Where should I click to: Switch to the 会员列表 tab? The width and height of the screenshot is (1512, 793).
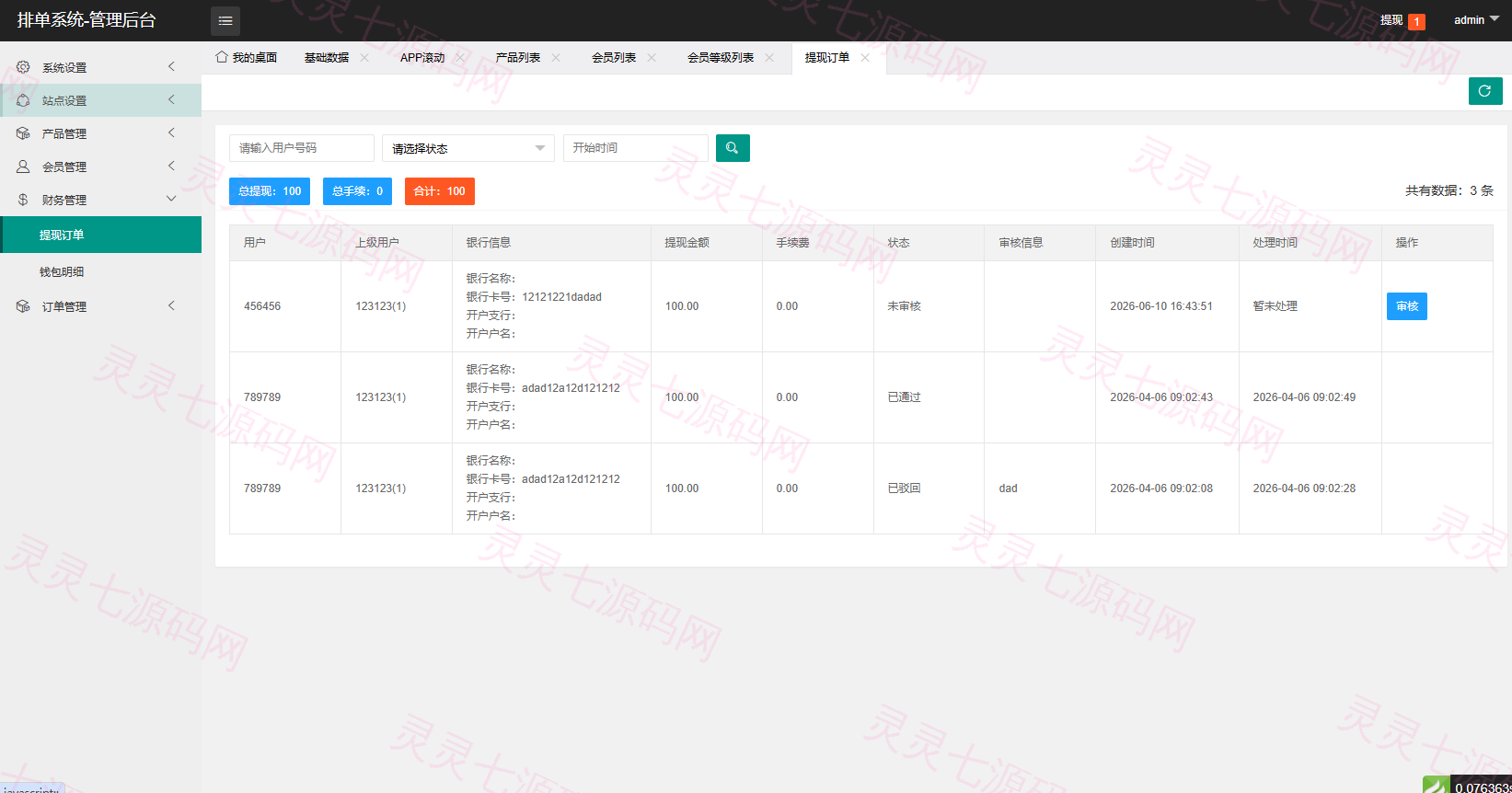[614, 57]
